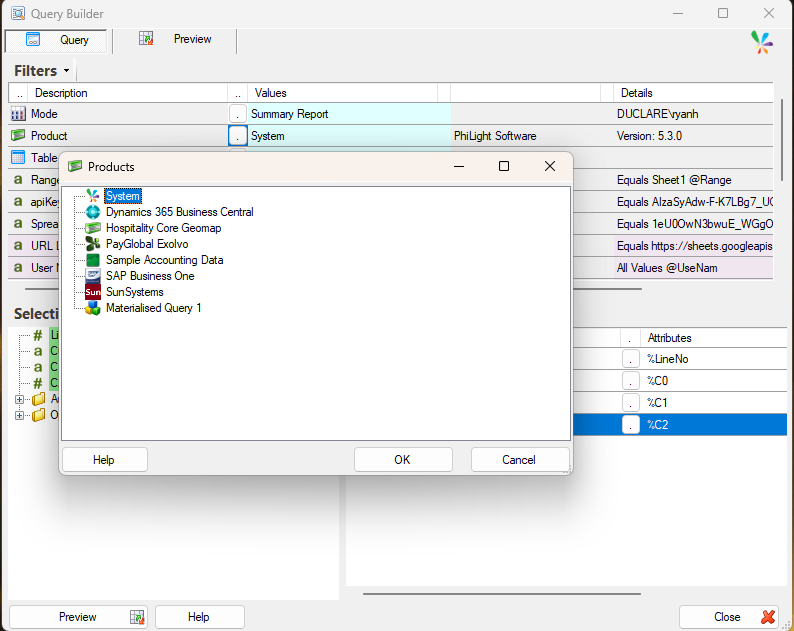Click the User filter 'a' icon

click(18, 267)
